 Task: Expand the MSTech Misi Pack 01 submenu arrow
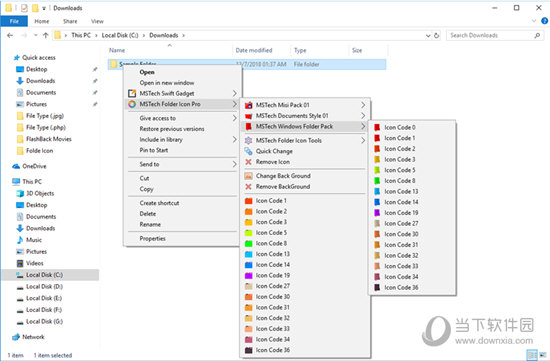click(x=363, y=105)
